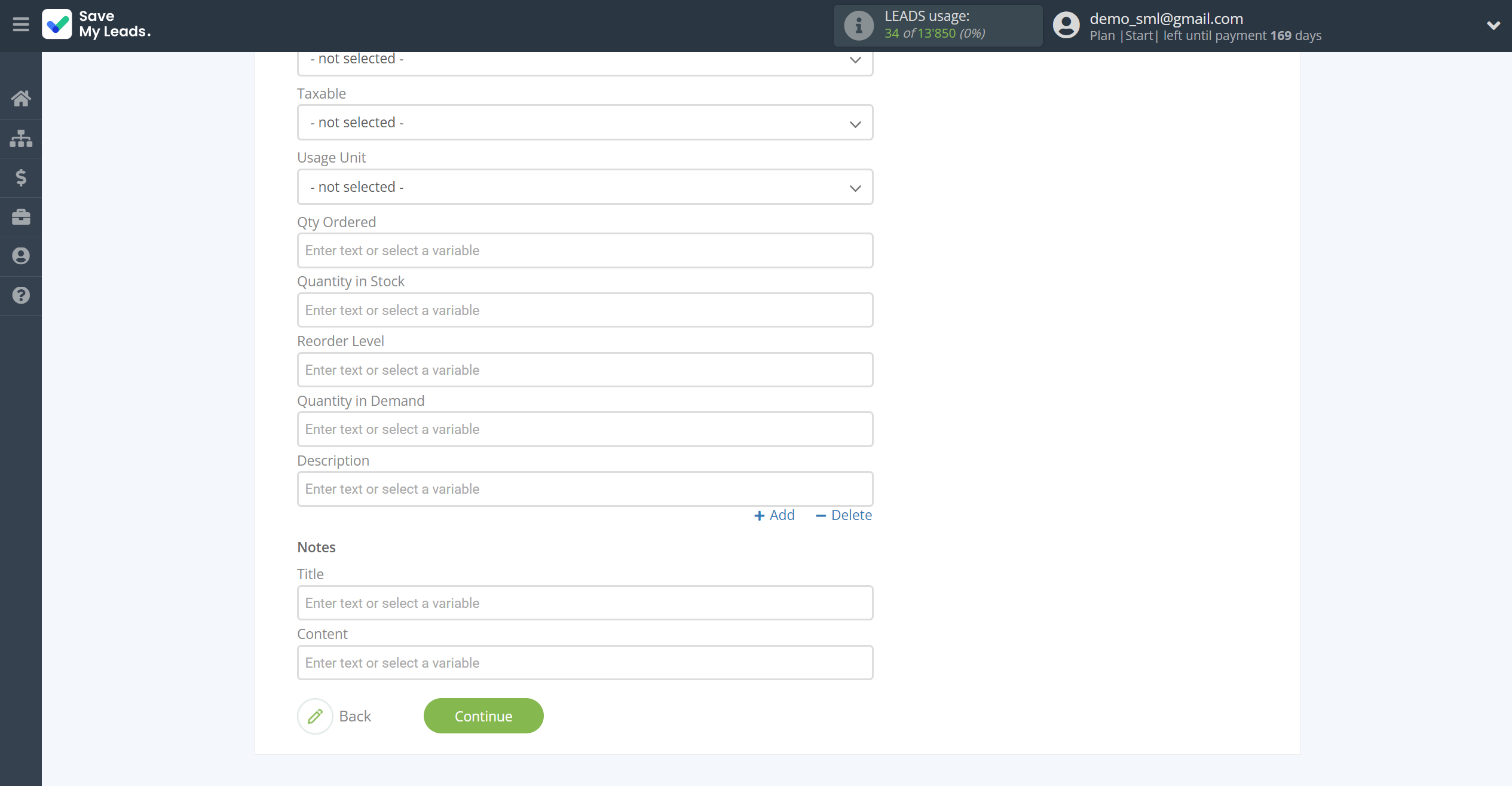The width and height of the screenshot is (1512, 786).
Task: Click the user/profile icon in sidebar
Action: [21, 256]
